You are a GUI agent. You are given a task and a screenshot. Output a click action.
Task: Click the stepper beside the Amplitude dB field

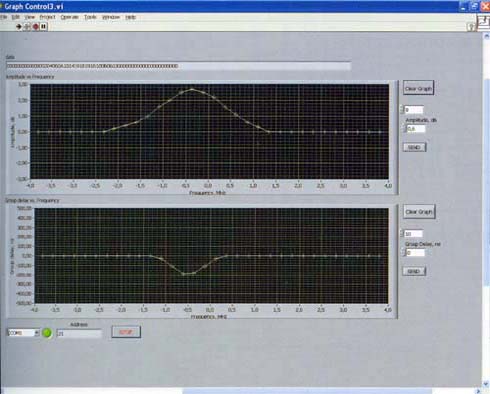tap(404, 129)
